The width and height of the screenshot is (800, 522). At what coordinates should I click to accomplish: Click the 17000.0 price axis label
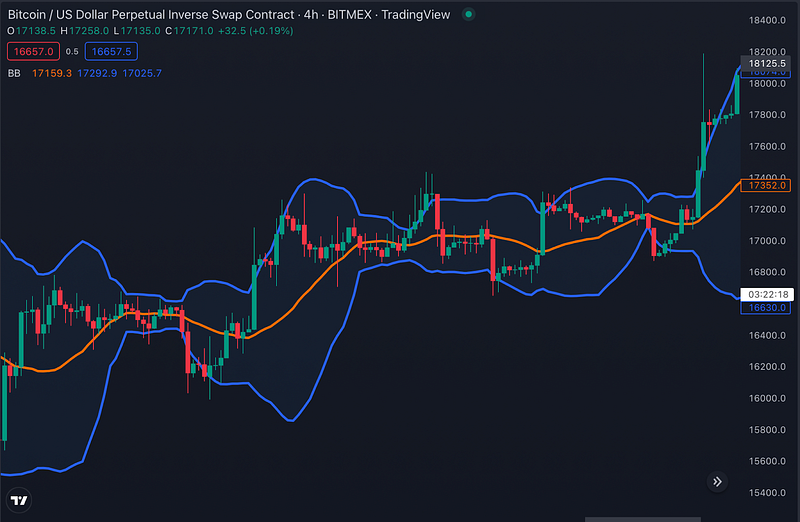click(x=767, y=241)
